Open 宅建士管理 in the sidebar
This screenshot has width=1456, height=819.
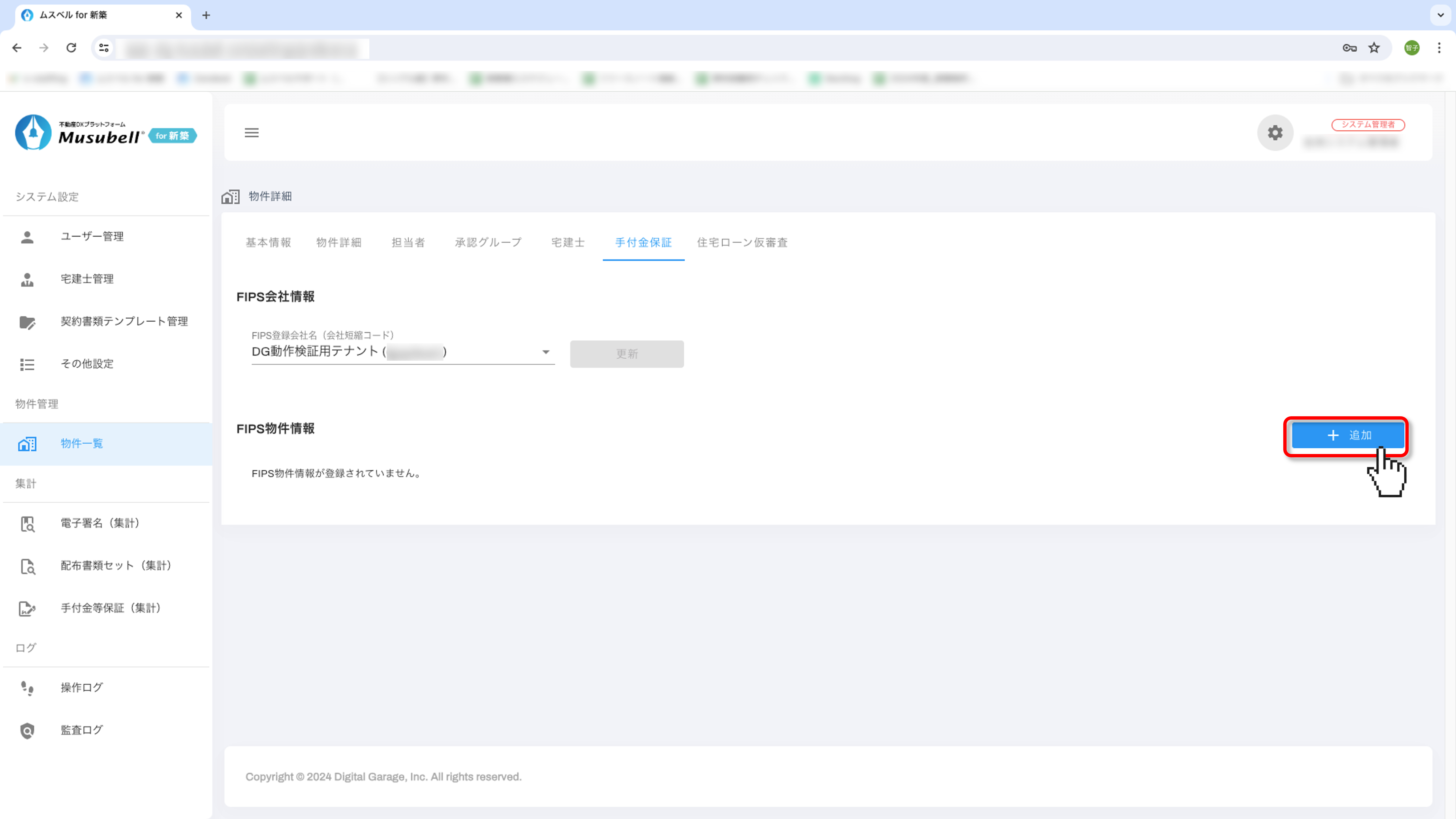(x=87, y=279)
